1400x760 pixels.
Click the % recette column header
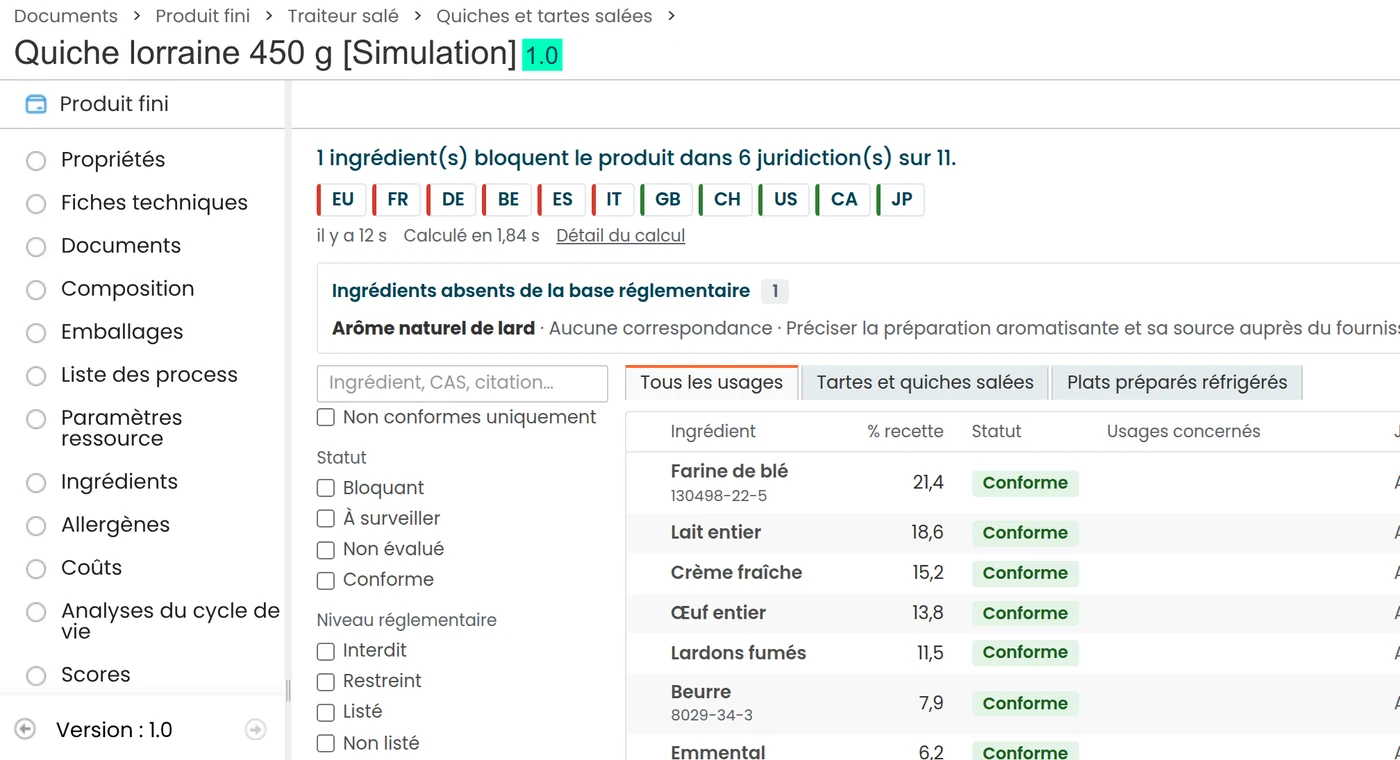click(x=905, y=432)
